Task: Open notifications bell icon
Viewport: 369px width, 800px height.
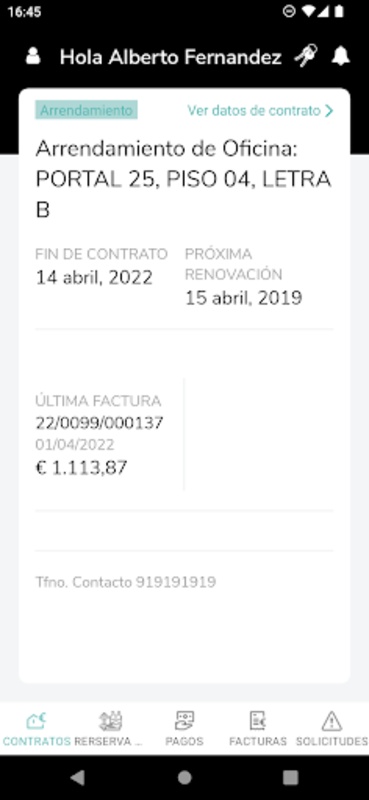Action: point(340,56)
